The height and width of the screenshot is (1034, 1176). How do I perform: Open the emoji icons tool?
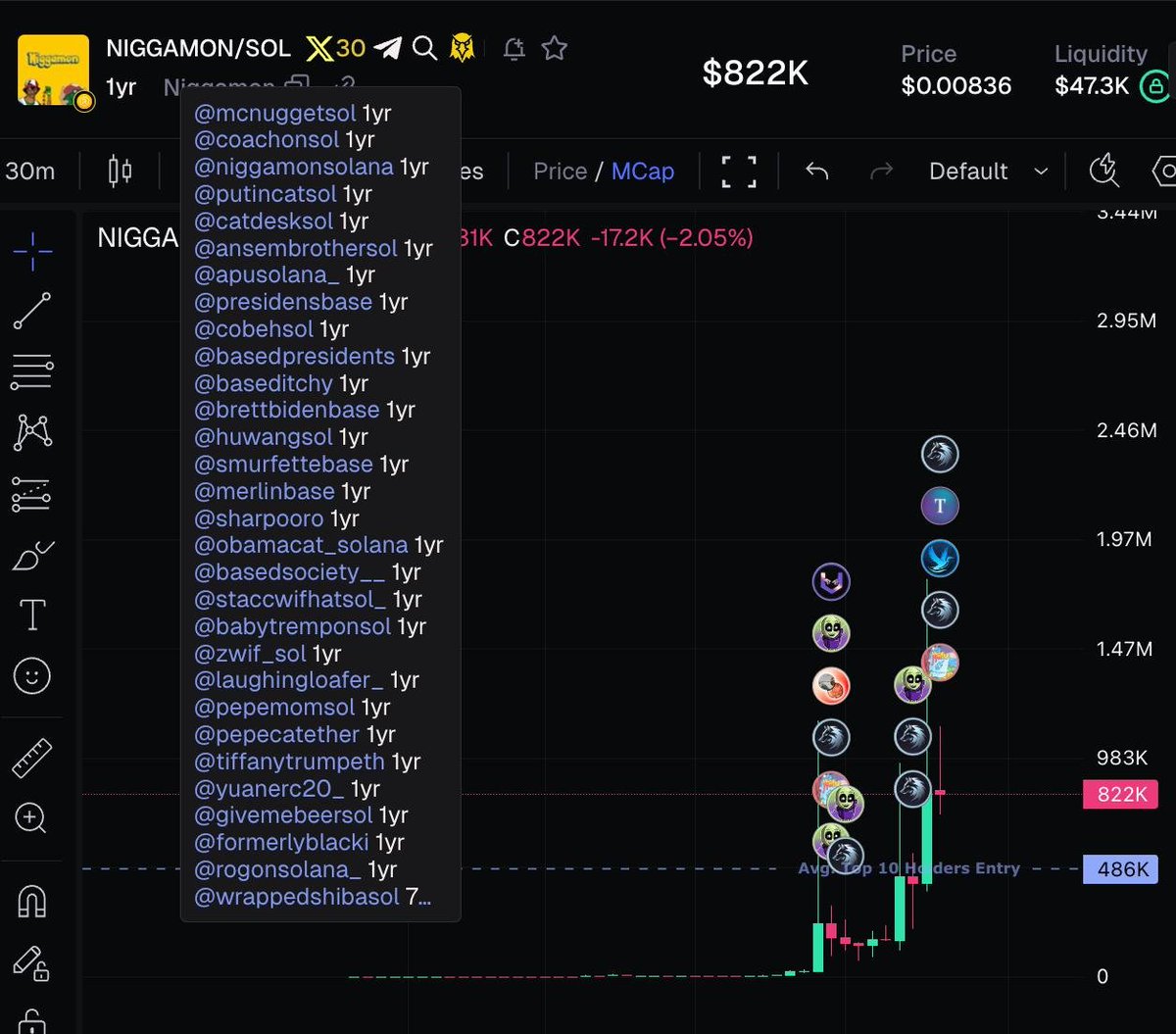(32, 676)
